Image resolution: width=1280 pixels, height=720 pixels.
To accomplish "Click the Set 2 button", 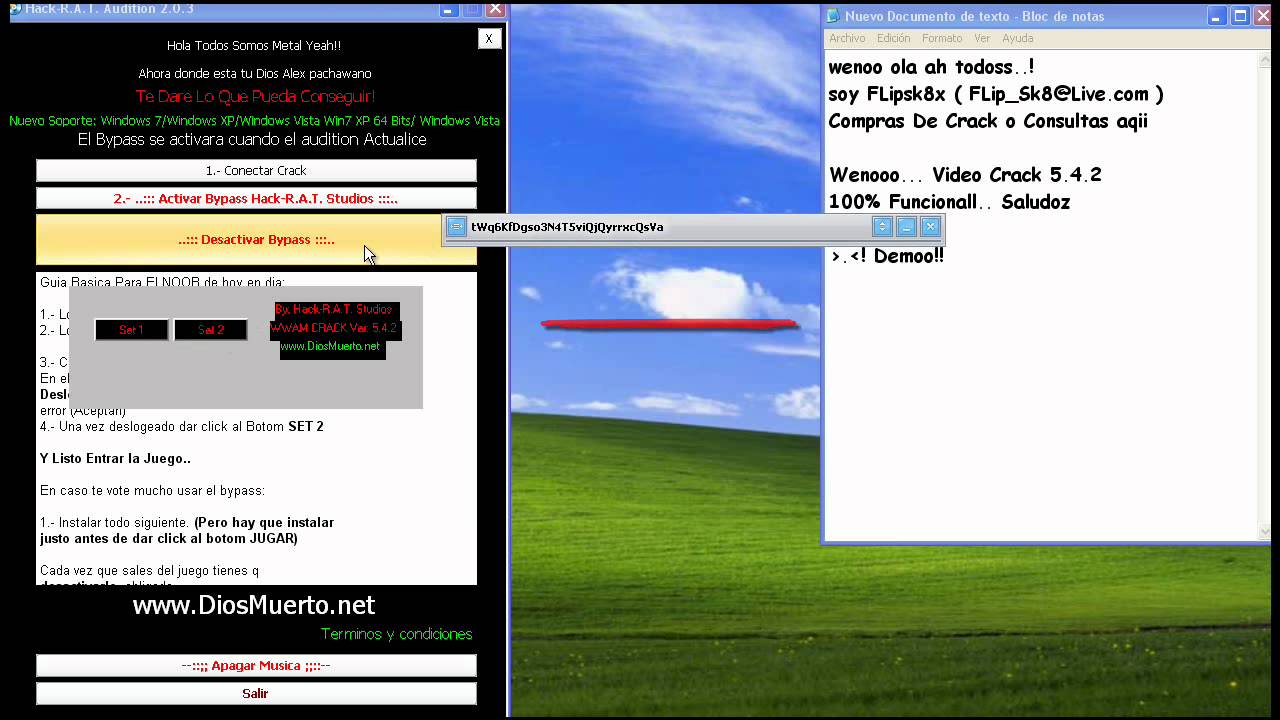I will tap(210, 330).
